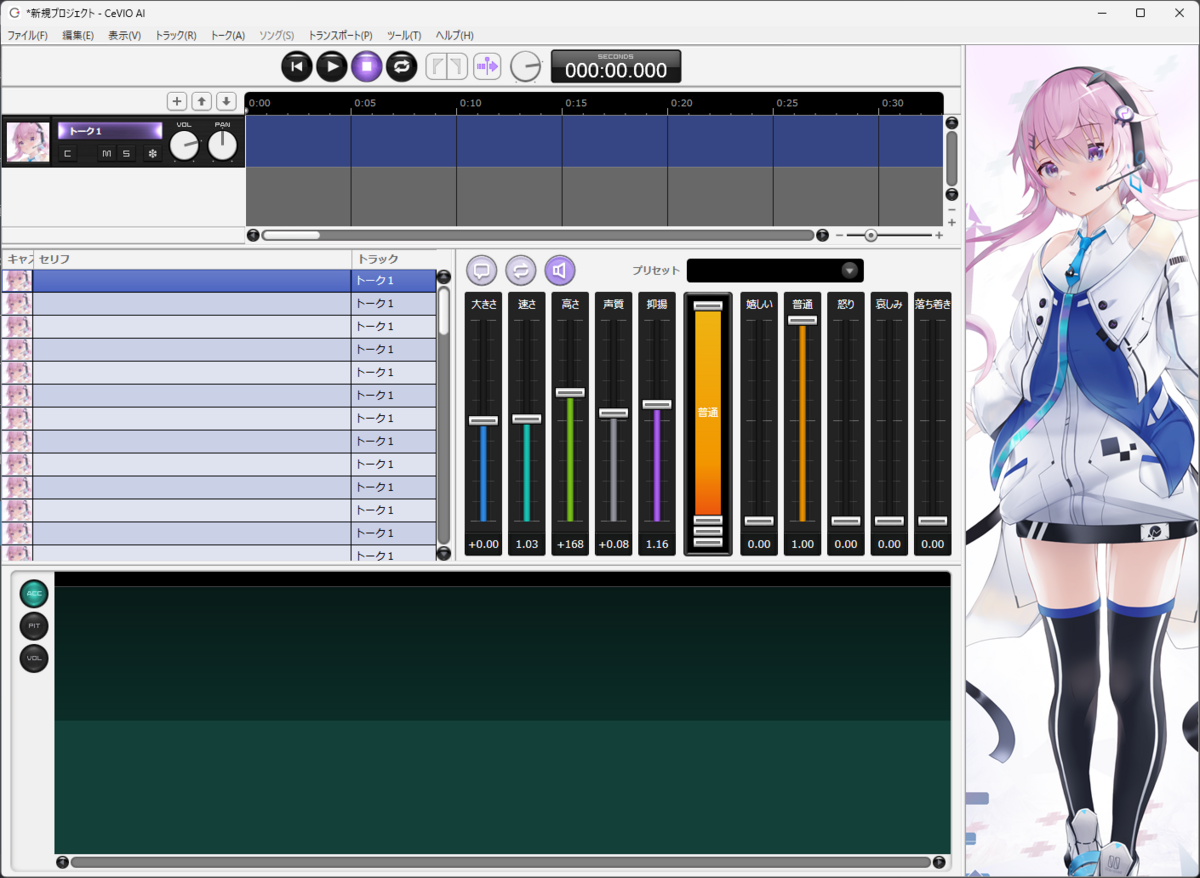
Task: Click the tall orange 普通 emotion bar
Action: pyautogui.click(x=708, y=412)
